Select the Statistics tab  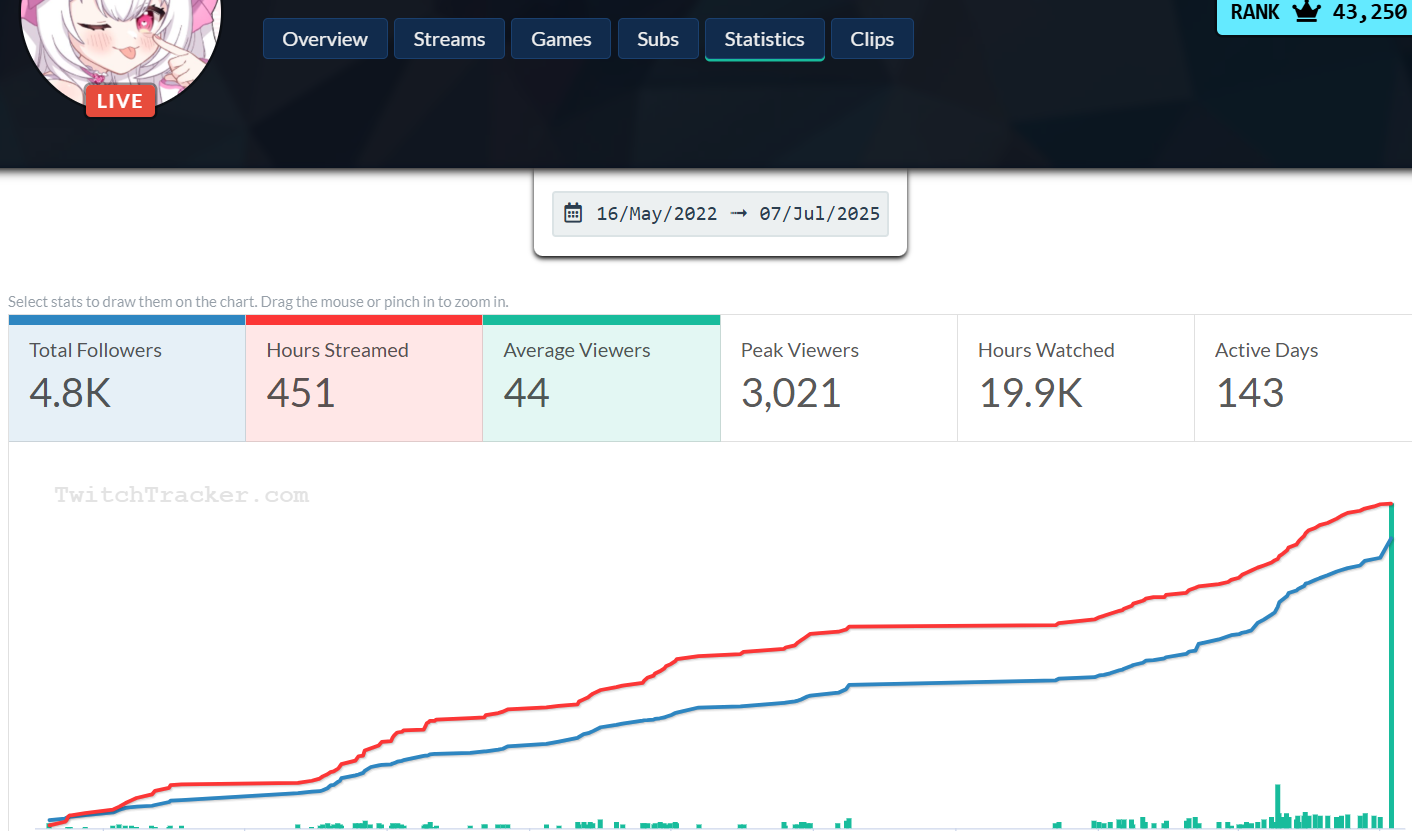[x=765, y=39]
